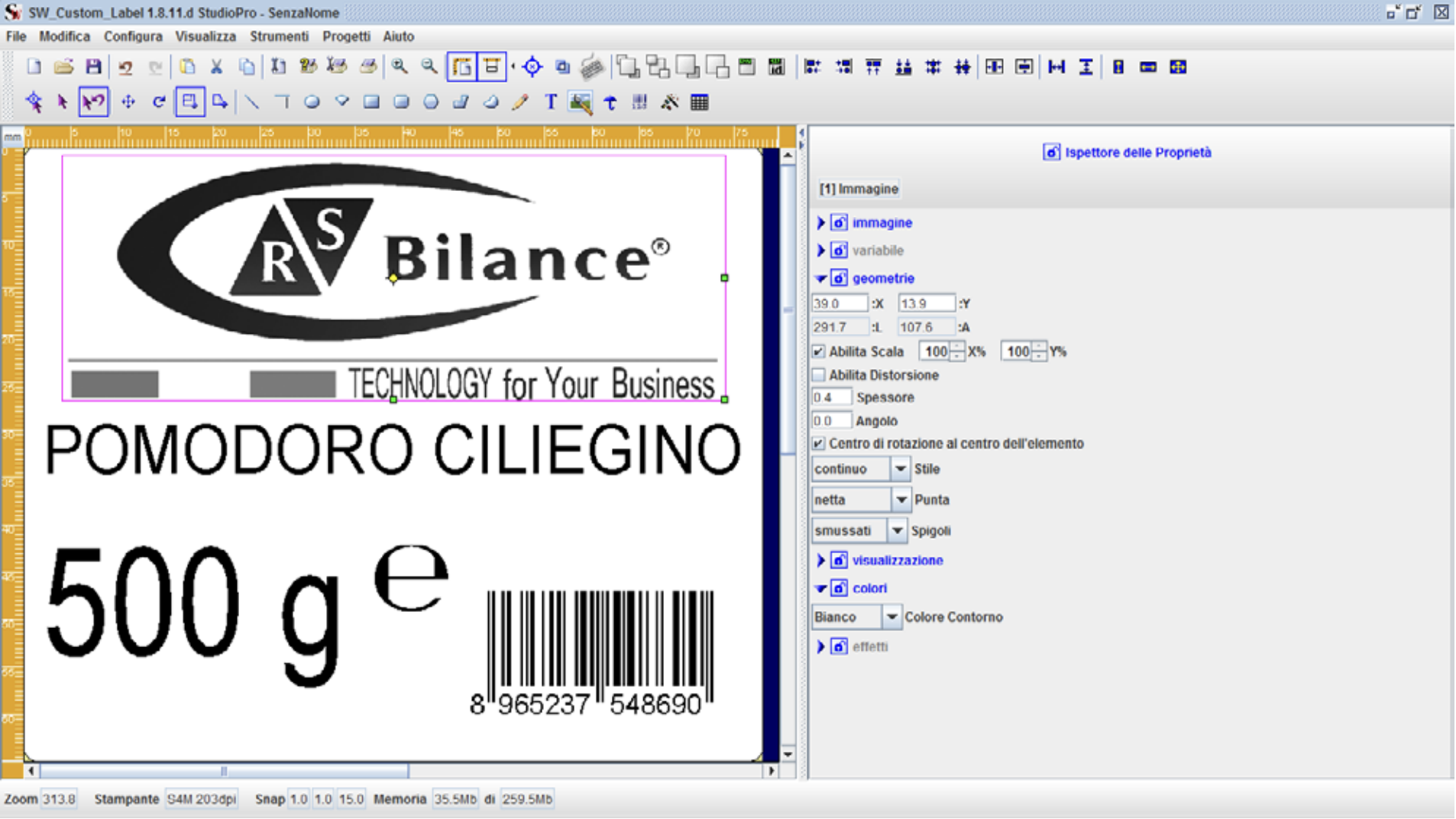This screenshot has height=819, width=1456.
Task: Choose the pencil freehand drawing tool
Action: [520, 102]
